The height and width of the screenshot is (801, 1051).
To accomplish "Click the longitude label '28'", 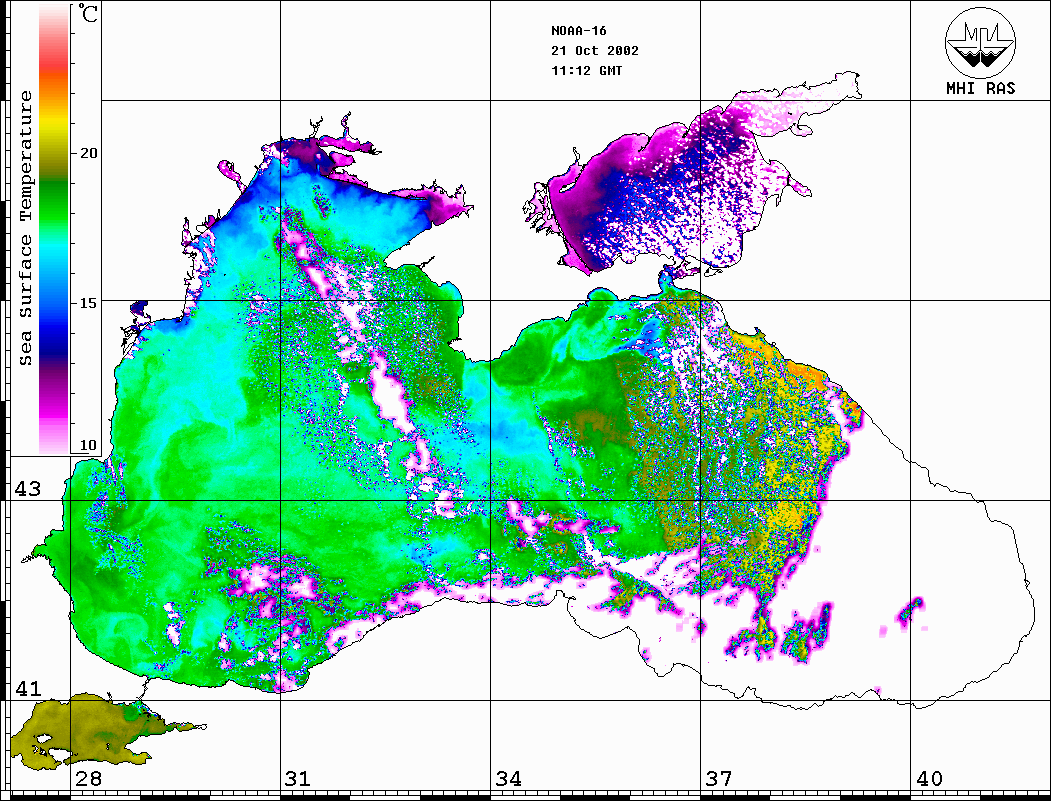I will point(88,779).
